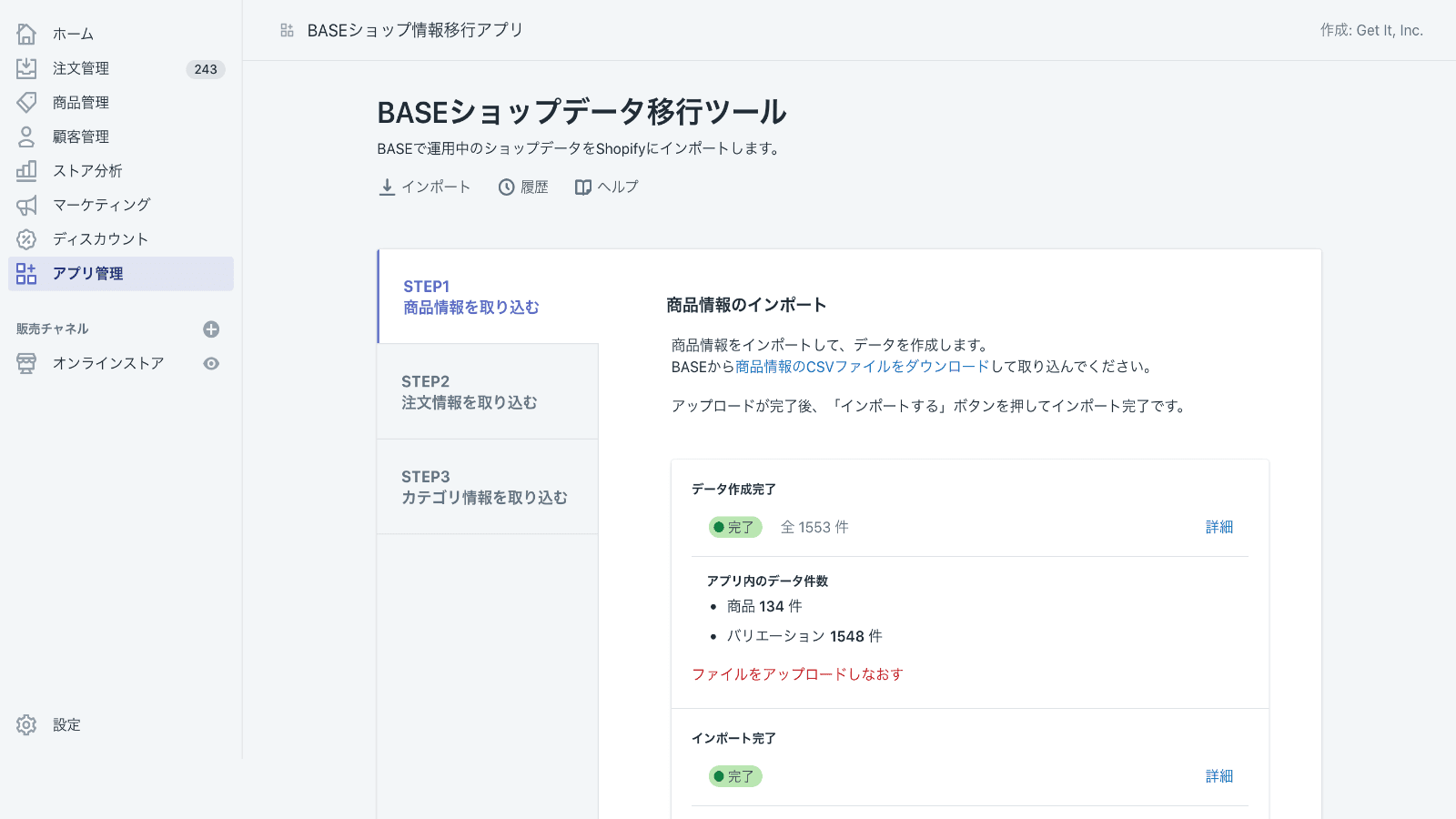Open the 履歴 history clock icon
Screen dimensions: 1456x819
[506, 187]
